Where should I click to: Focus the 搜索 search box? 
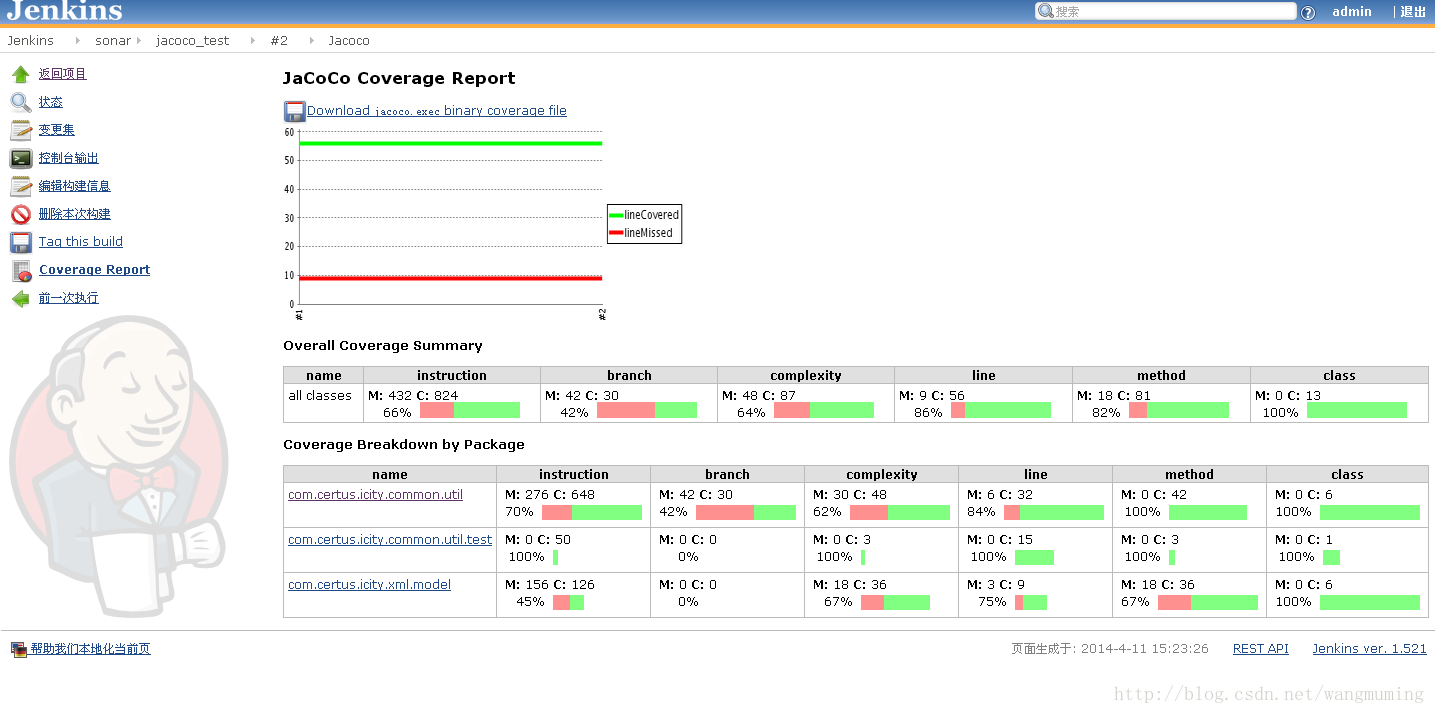1166,11
